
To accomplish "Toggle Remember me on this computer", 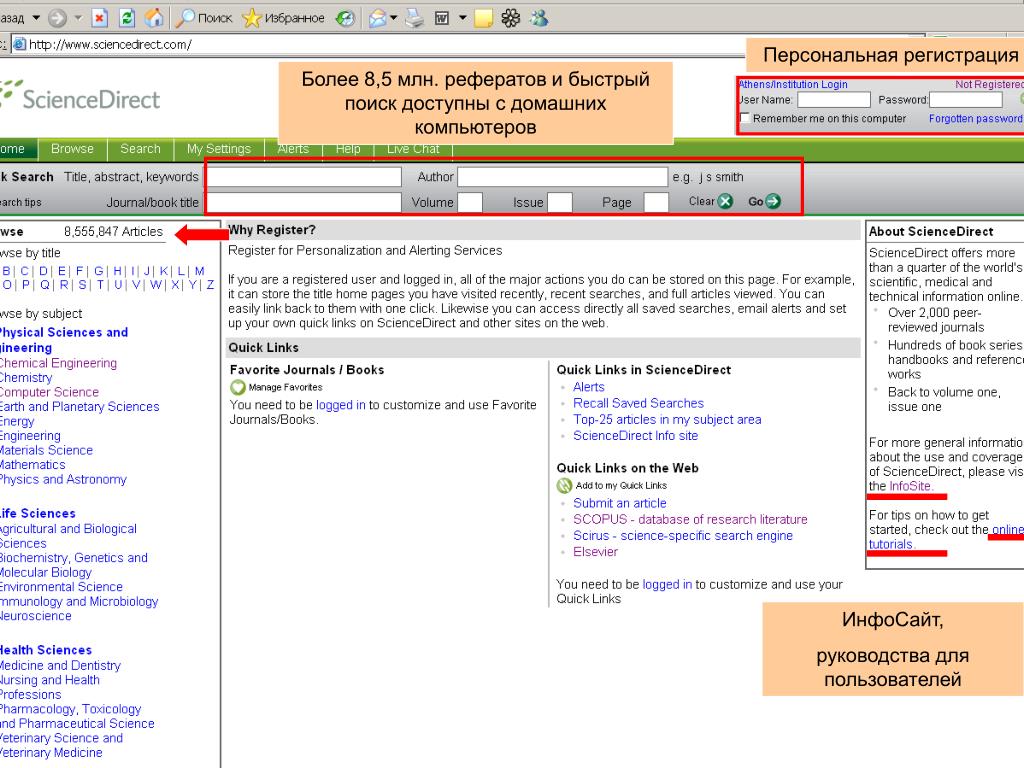I will [x=745, y=118].
